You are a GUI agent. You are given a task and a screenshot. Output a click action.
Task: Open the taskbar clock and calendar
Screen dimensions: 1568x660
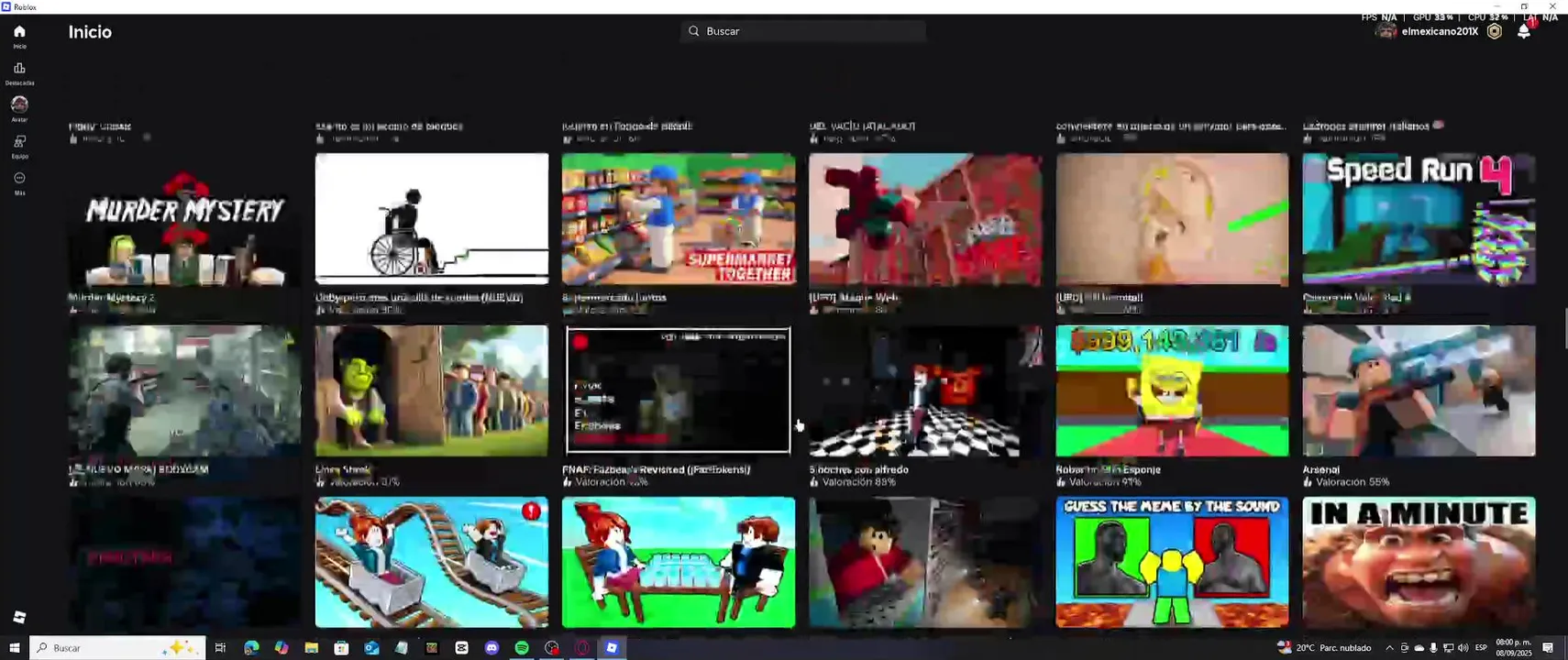tap(1514, 648)
